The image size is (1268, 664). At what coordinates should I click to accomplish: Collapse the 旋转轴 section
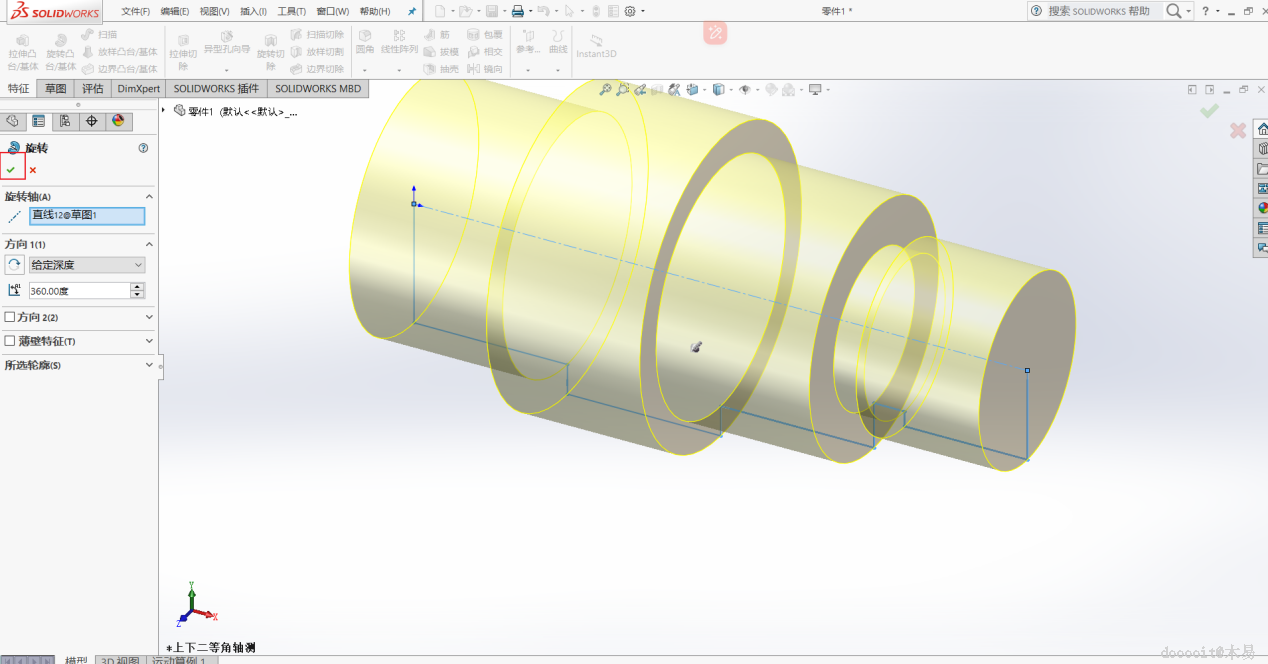click(149, 197)
